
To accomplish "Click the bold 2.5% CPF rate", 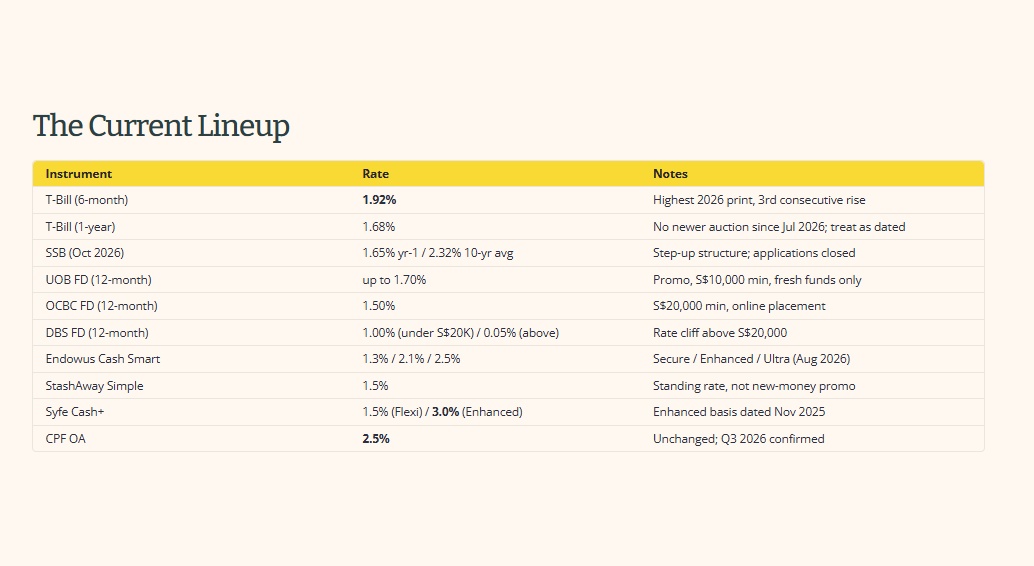I will coord(376,439).
